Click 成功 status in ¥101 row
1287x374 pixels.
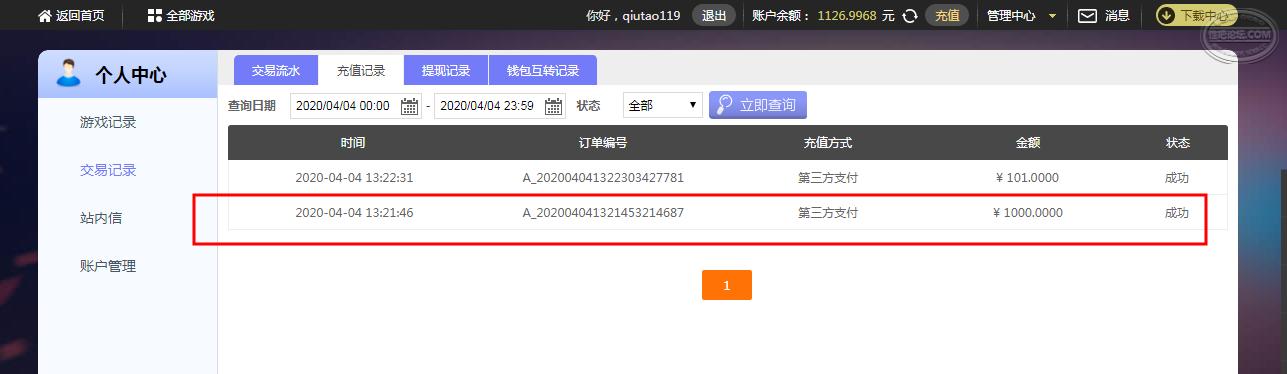coord(1177,178)
